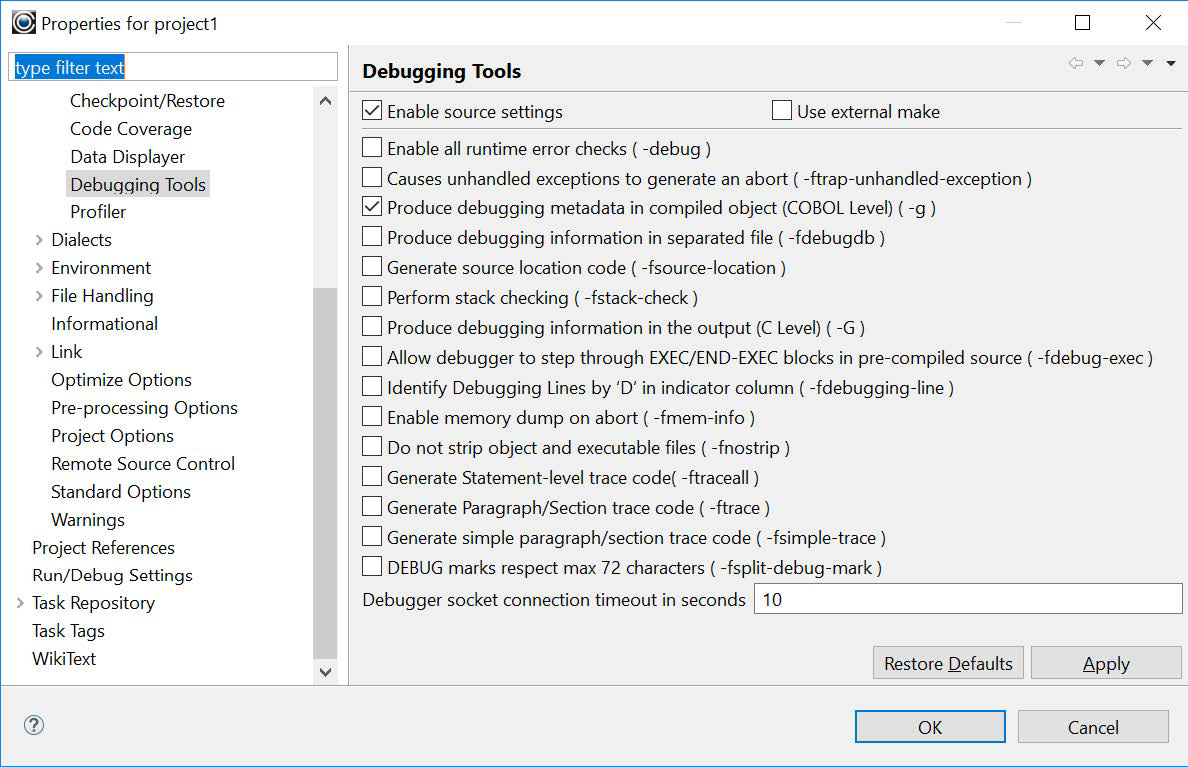Click the back navigation arrow
Viewport: 1188px width, 767px height.
(x=1076, y=63)
